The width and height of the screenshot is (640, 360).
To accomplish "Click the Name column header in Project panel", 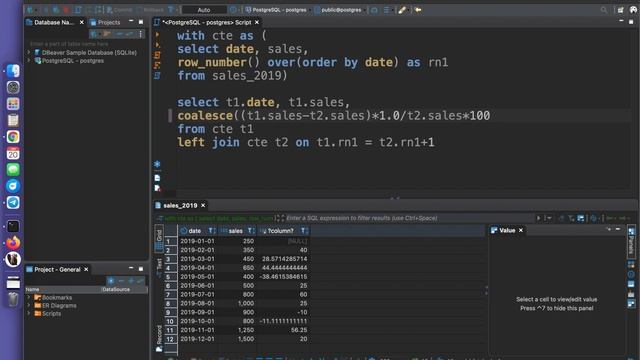I will tap(63, 289).
